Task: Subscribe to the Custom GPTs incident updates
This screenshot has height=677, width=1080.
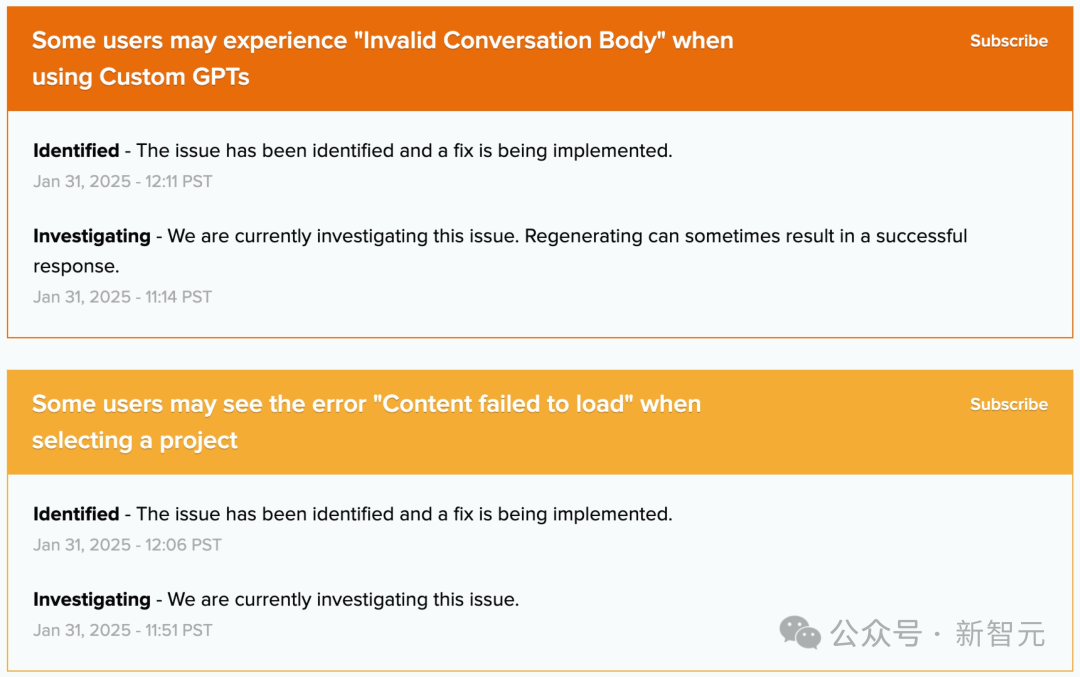Action: (1008, 41)
